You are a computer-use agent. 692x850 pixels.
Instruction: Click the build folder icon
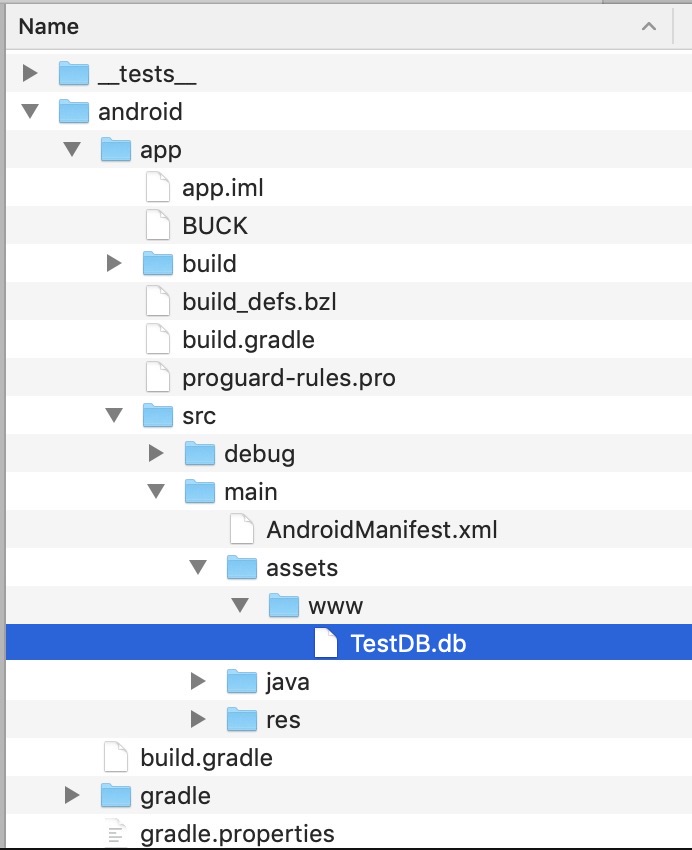click(158, 263)
